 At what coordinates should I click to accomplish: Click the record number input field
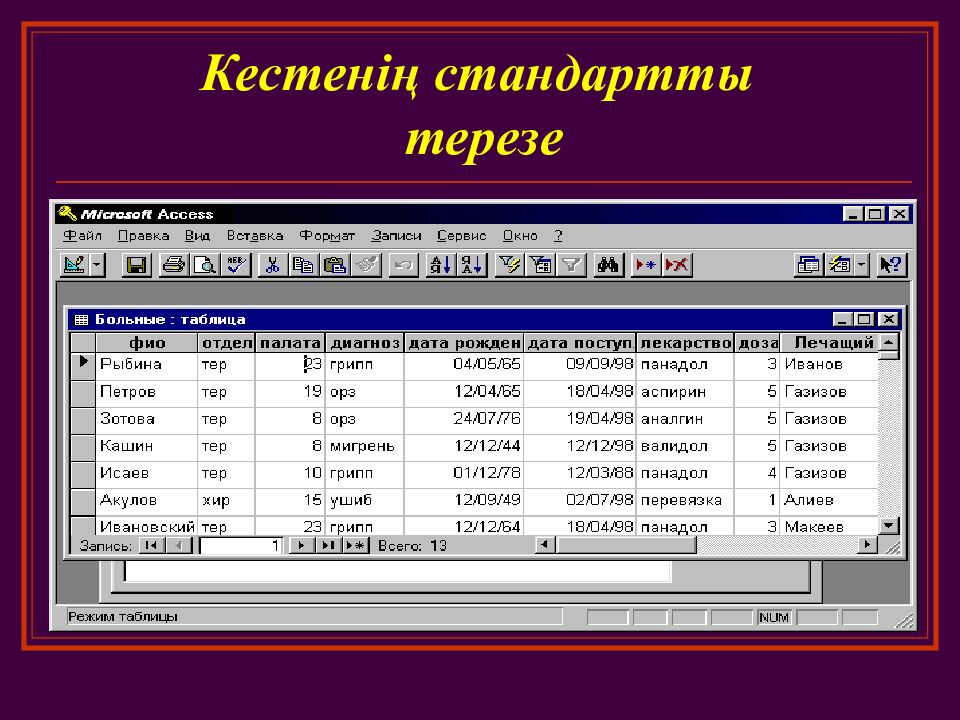tap(241, 546)
